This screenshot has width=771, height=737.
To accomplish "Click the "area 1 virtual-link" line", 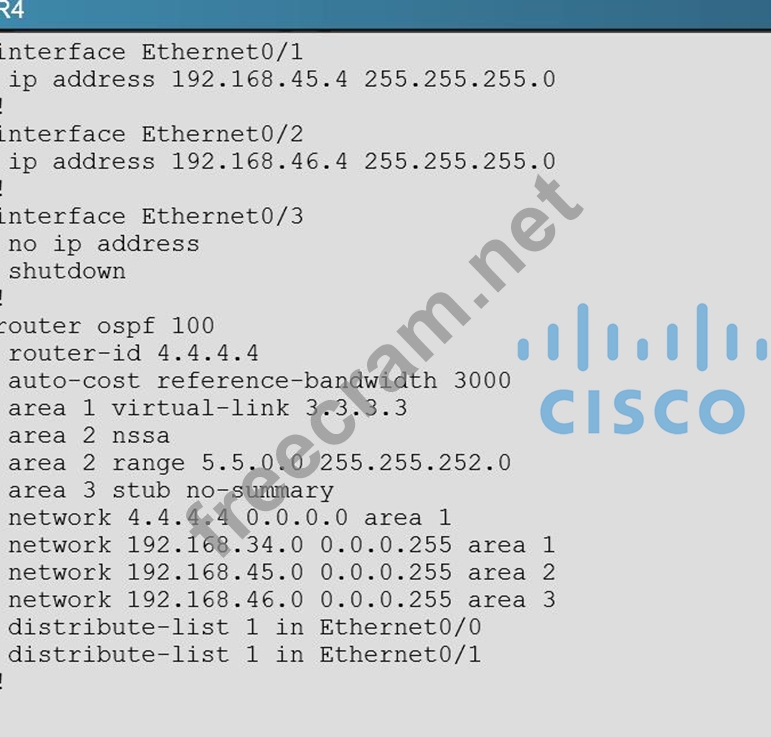I will pos(207,408).
